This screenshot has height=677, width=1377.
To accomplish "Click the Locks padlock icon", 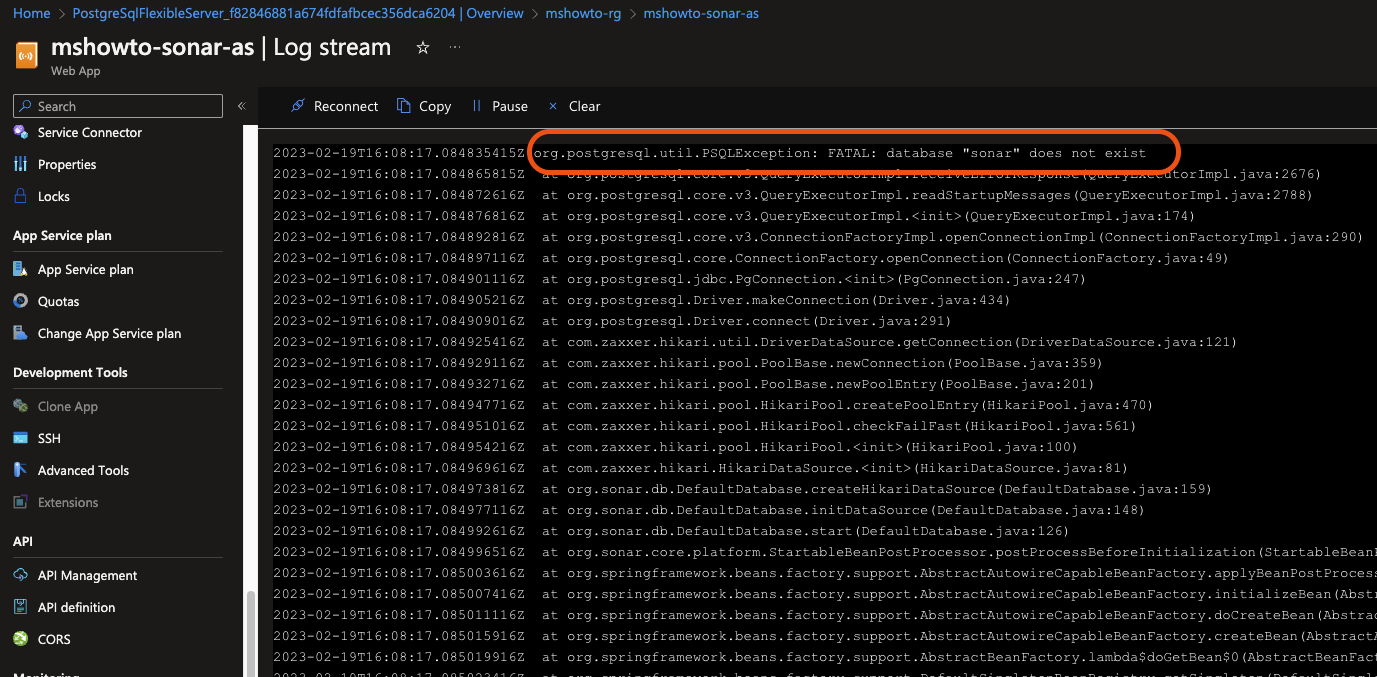I will pos(20,196).
